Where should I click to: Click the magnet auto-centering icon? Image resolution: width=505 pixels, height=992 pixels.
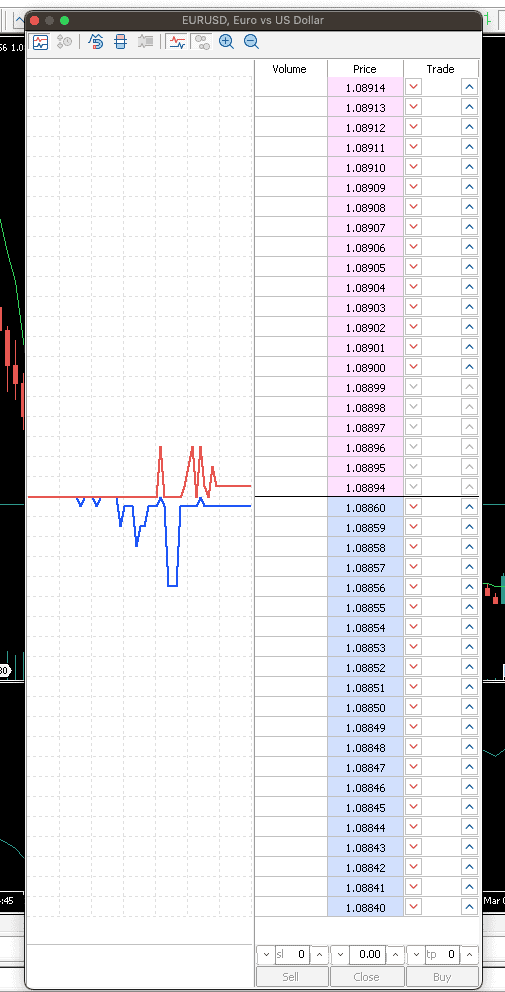tap(96, 42)
